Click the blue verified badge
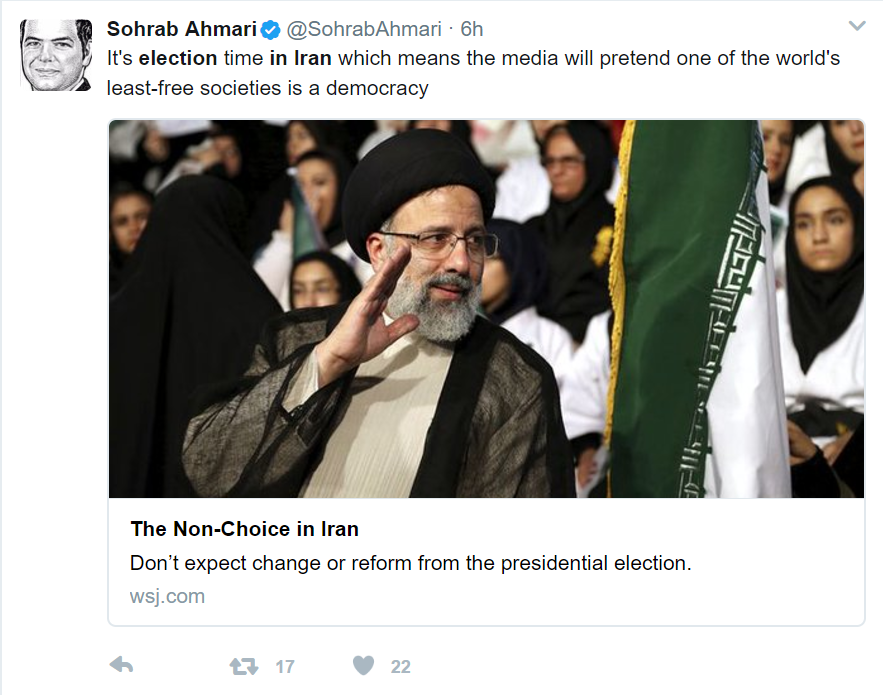 (269, 28)
